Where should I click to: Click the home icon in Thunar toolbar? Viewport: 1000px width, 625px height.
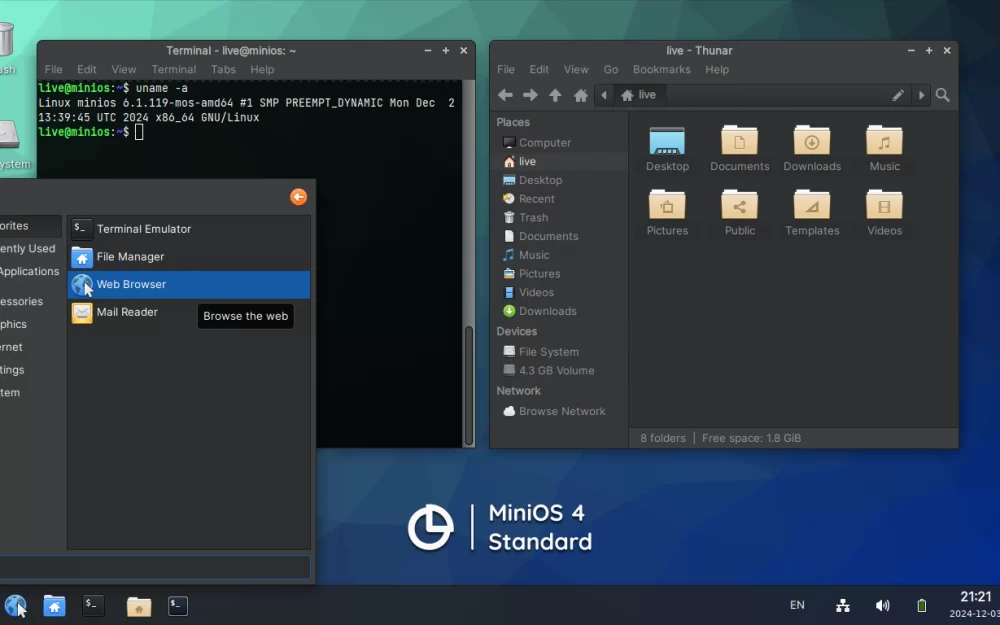(x=580, y=95)
